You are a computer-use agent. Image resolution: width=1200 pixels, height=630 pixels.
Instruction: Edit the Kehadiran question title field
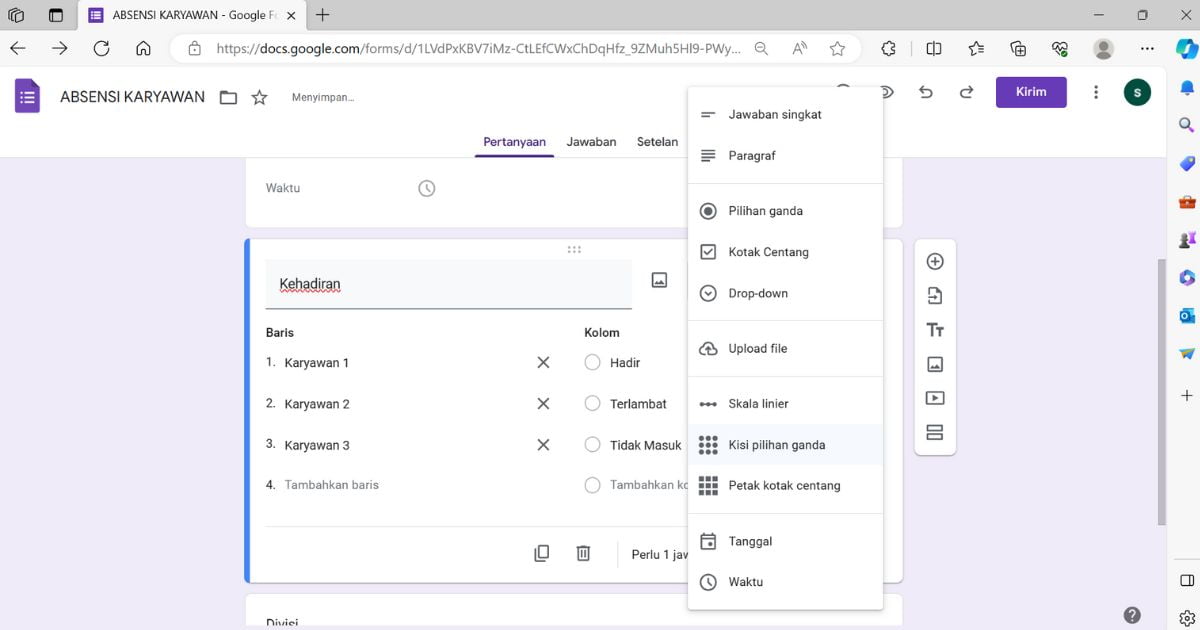[448, 284]
